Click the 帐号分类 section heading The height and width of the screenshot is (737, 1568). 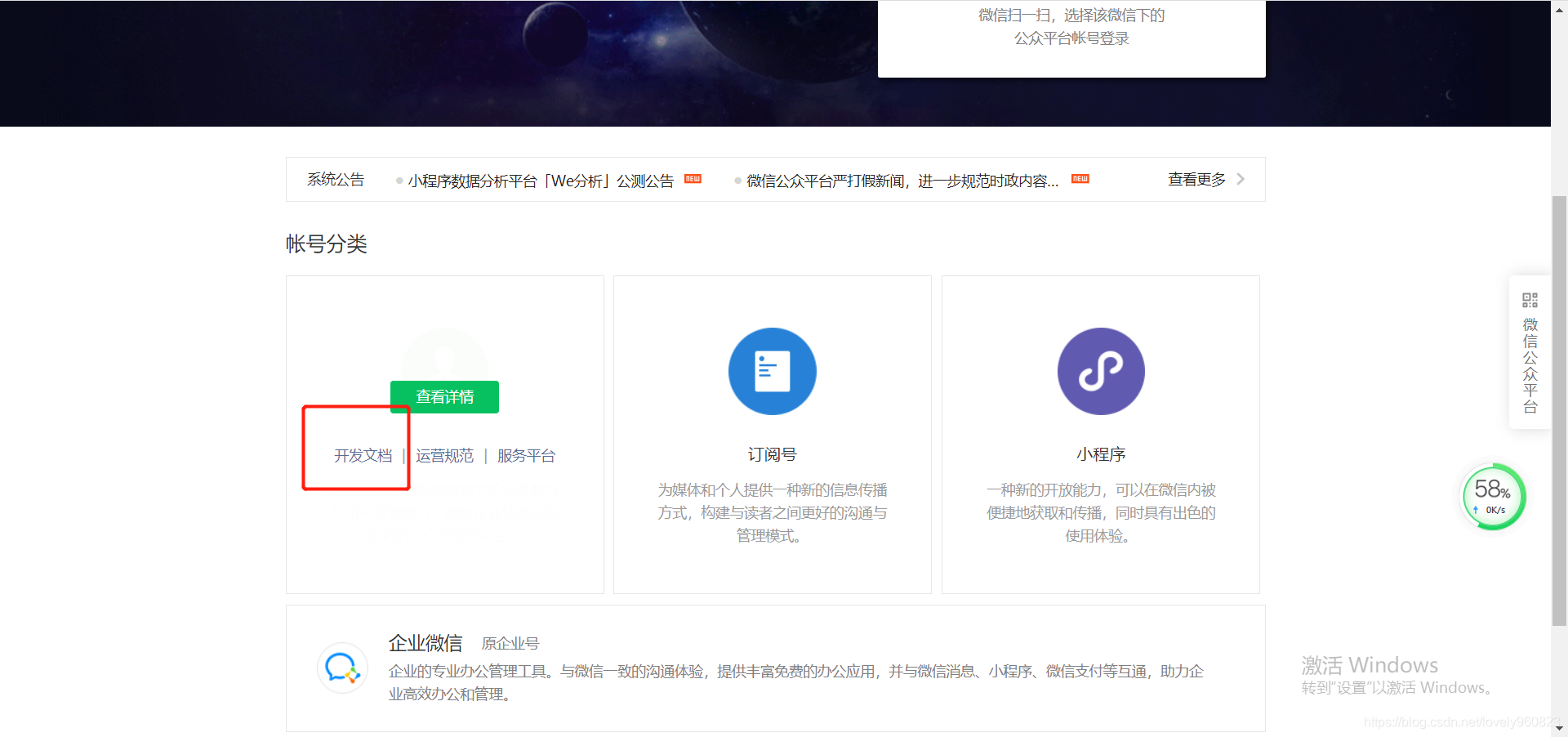[327, 244]
